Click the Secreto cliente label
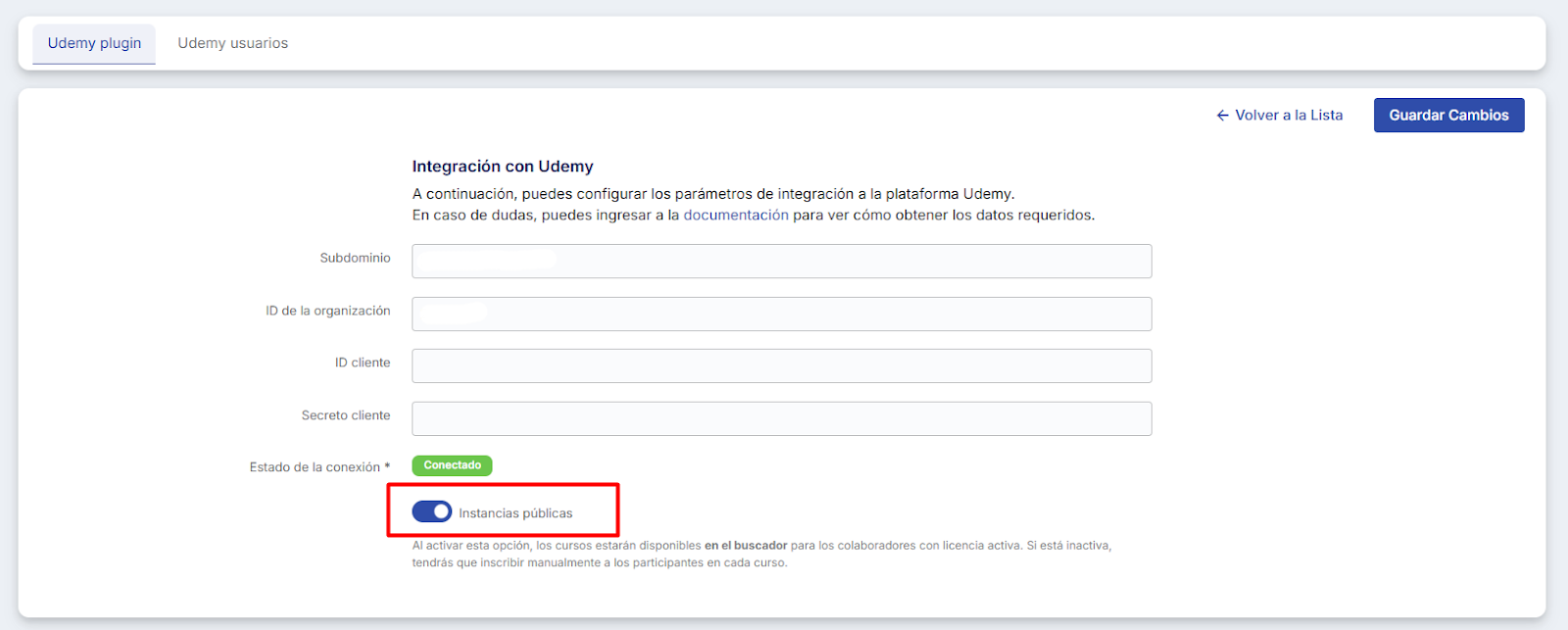This screenshot has width=1568, height=630. [345, 415]
